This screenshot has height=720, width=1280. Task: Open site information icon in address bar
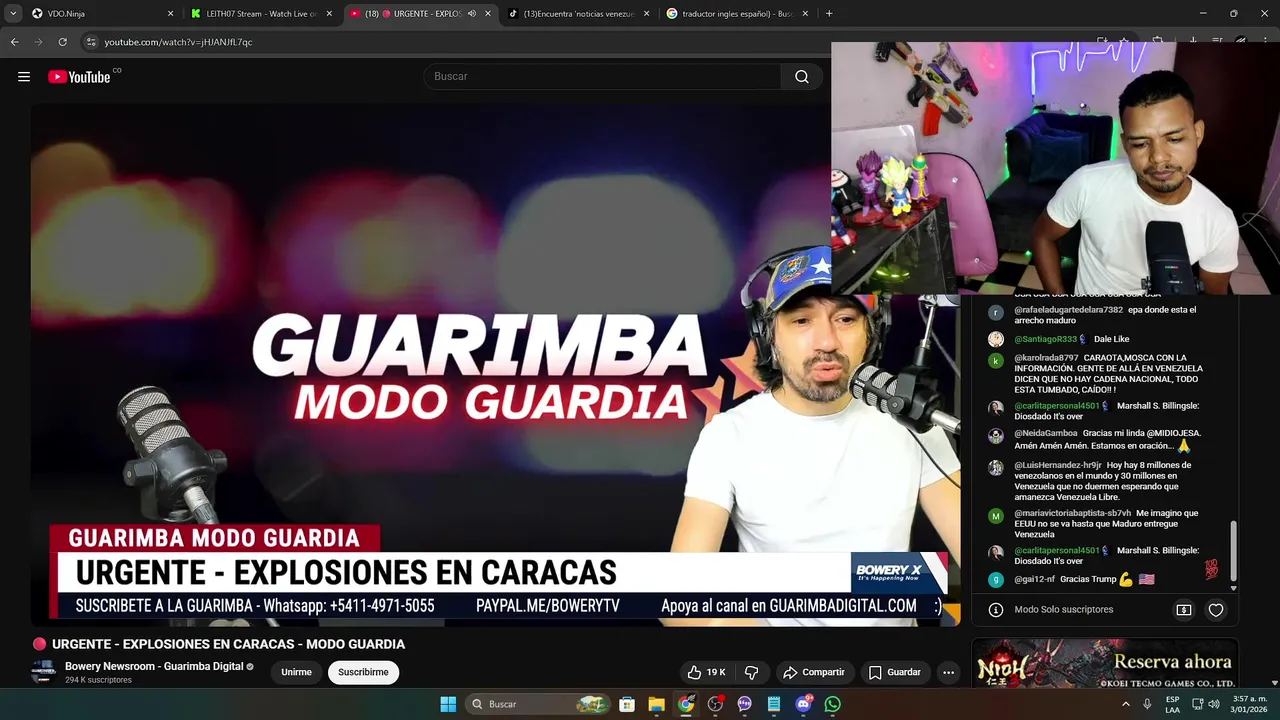[91, 42]
